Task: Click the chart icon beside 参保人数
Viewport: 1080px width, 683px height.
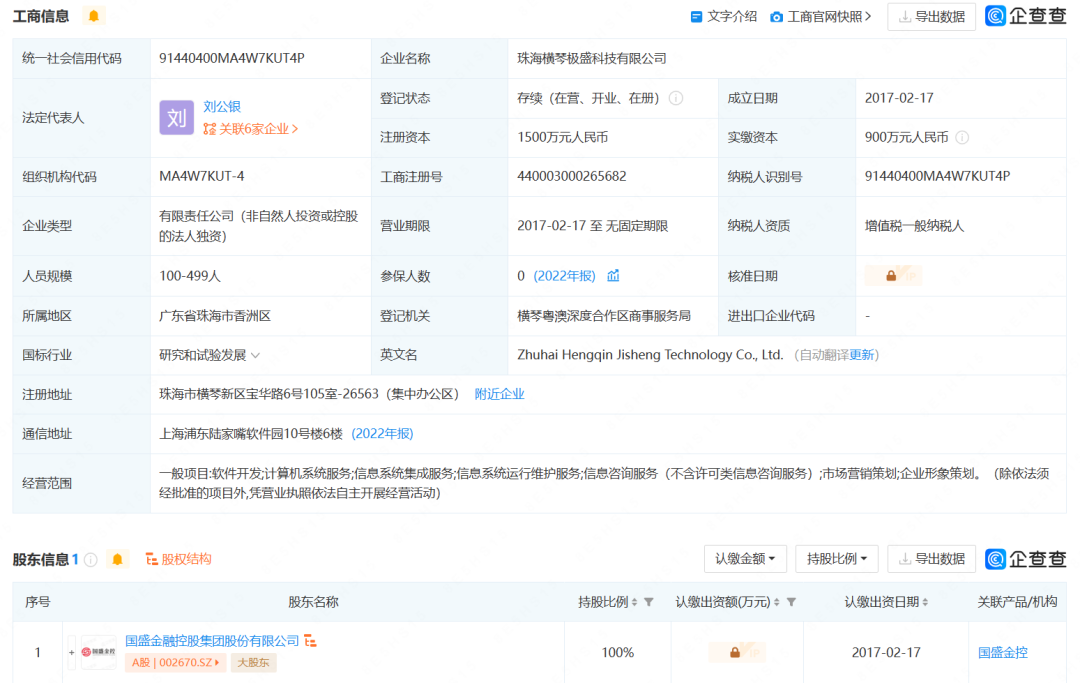Action: [613, 275]
